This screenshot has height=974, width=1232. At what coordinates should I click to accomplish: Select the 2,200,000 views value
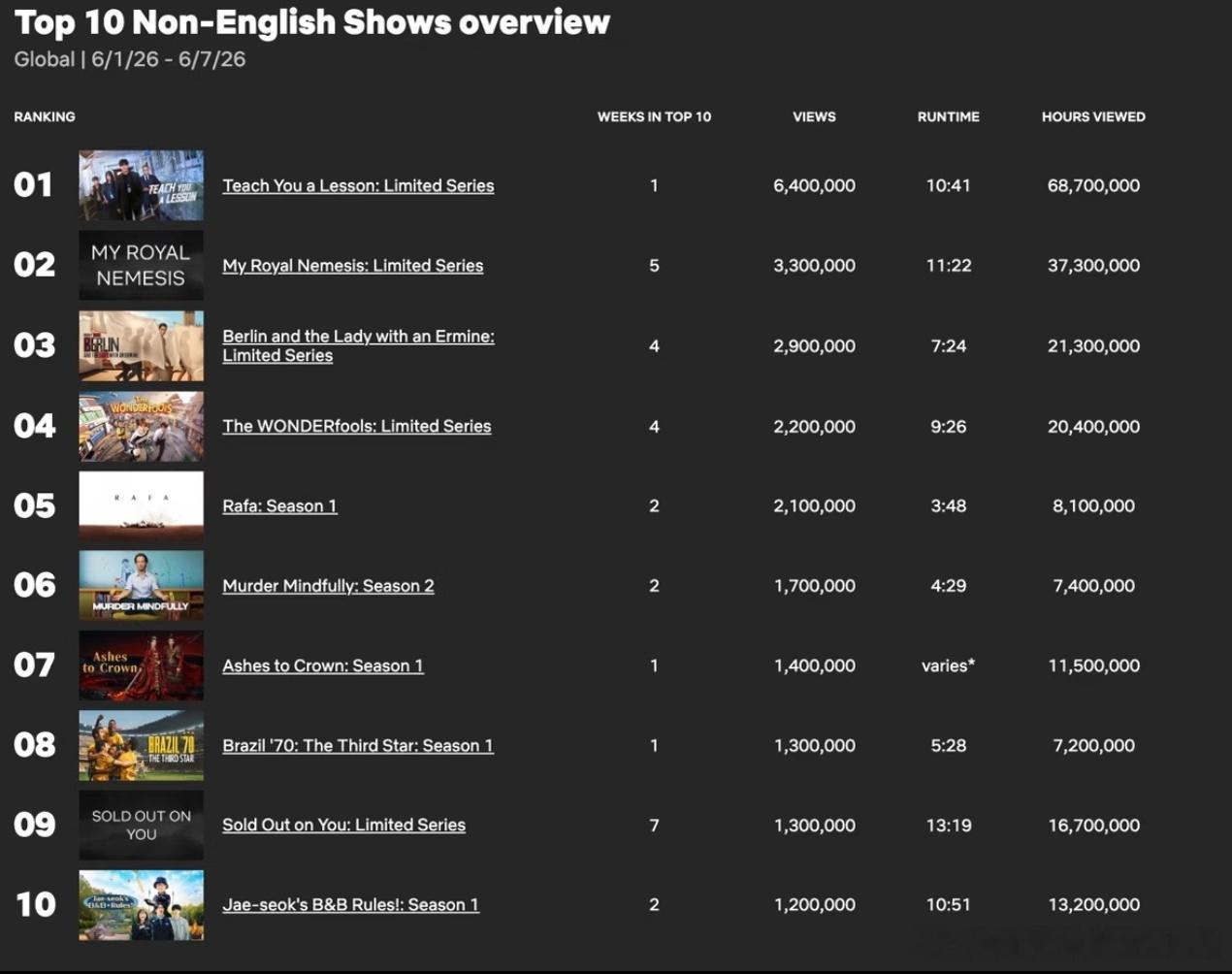pos(814,426)
